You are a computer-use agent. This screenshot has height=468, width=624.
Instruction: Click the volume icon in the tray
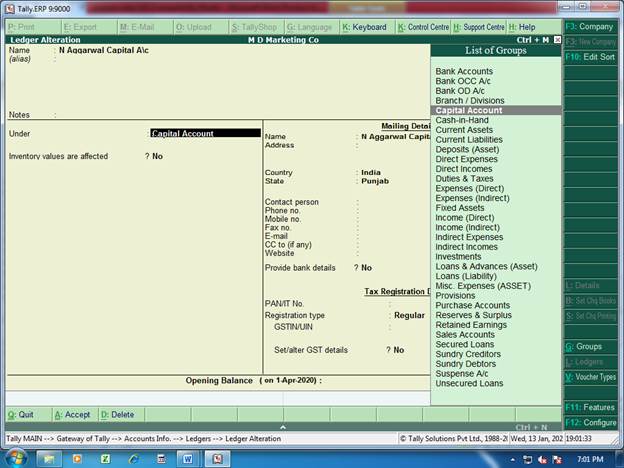(542, 460)
